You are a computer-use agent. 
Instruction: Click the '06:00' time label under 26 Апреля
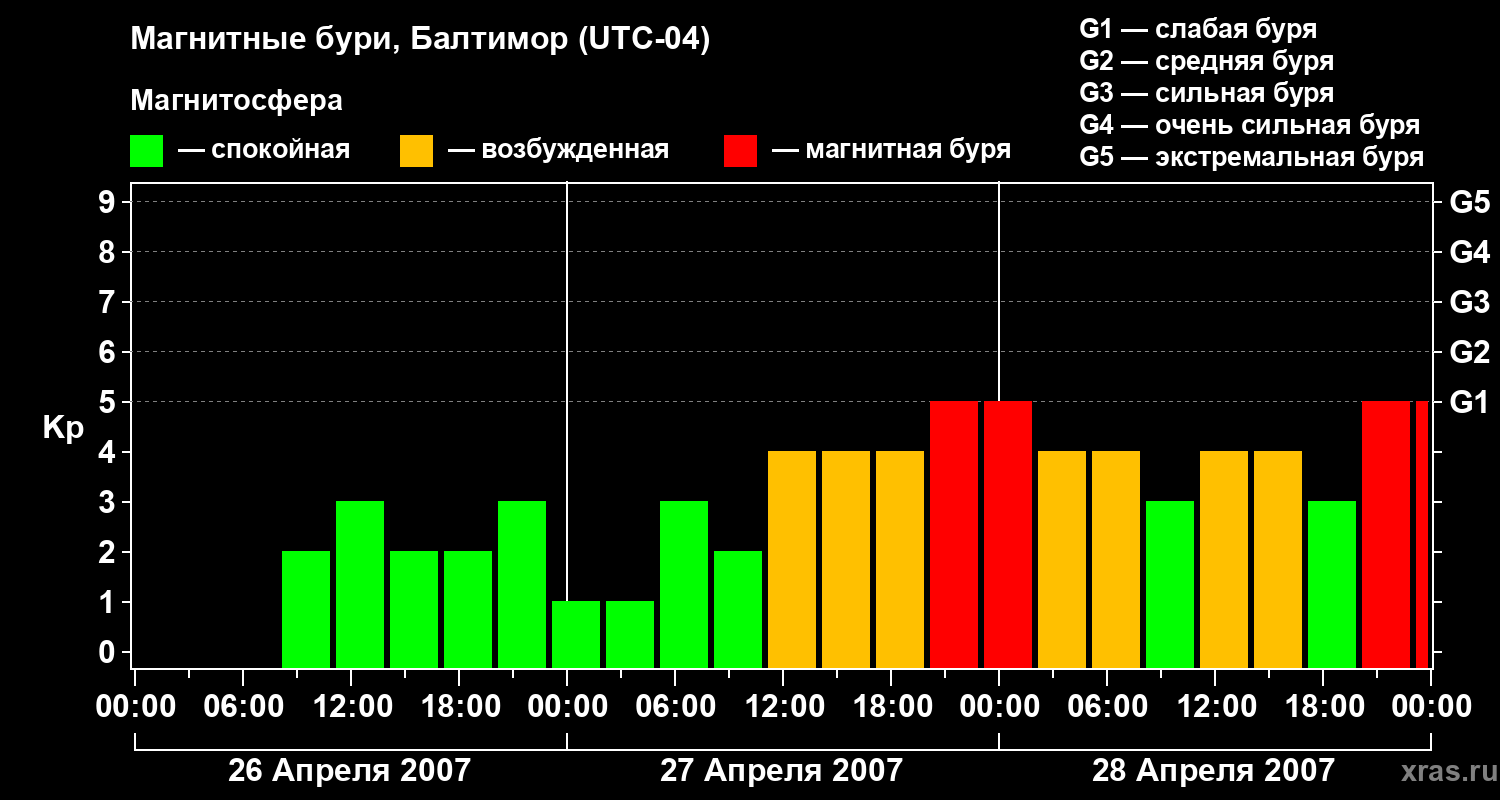point(242,707)
